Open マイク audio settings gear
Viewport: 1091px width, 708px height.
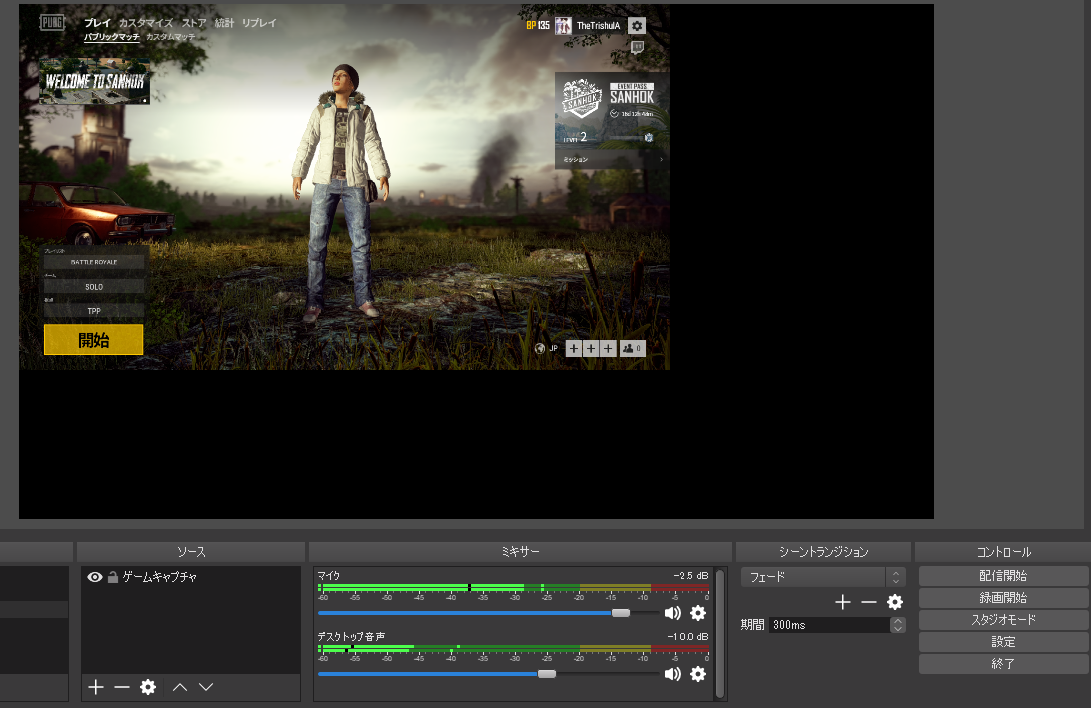click(x=698, y=613)
